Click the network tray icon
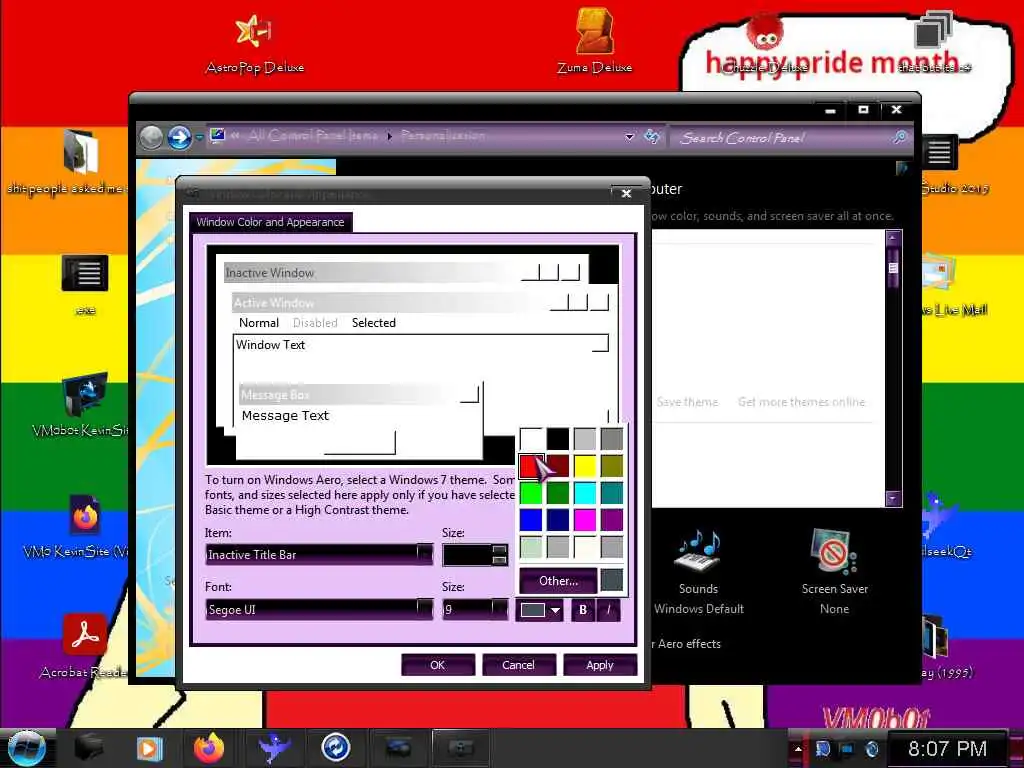This screenshot has width=1024, height=768. click(847, 748)
